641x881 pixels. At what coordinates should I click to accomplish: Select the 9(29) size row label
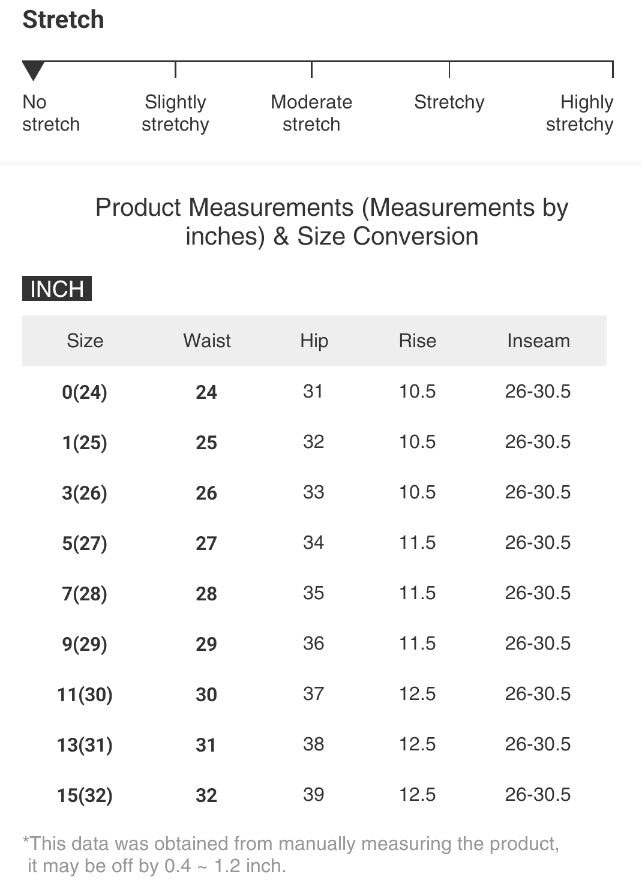pos(85,644)
